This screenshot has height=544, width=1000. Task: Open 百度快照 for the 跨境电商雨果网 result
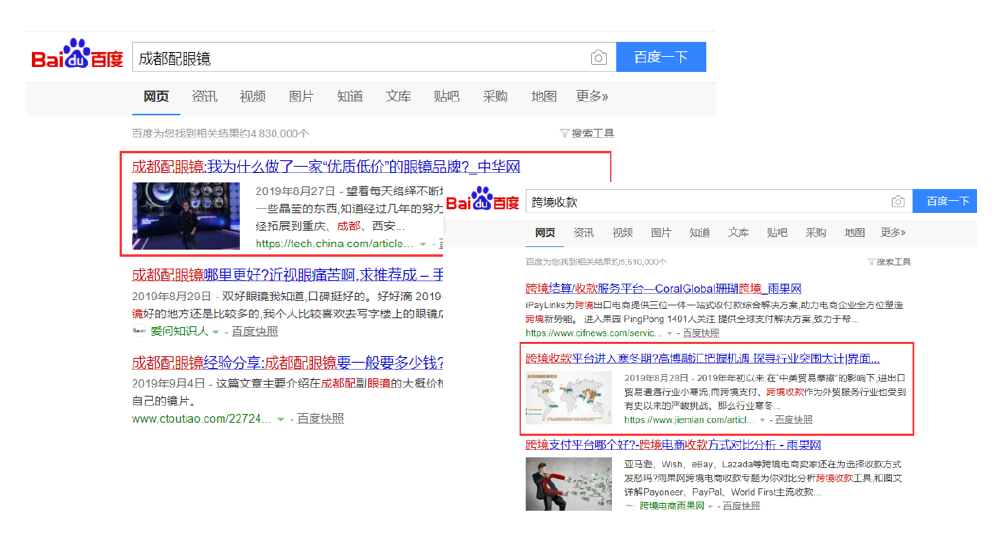tap(741, 506)
